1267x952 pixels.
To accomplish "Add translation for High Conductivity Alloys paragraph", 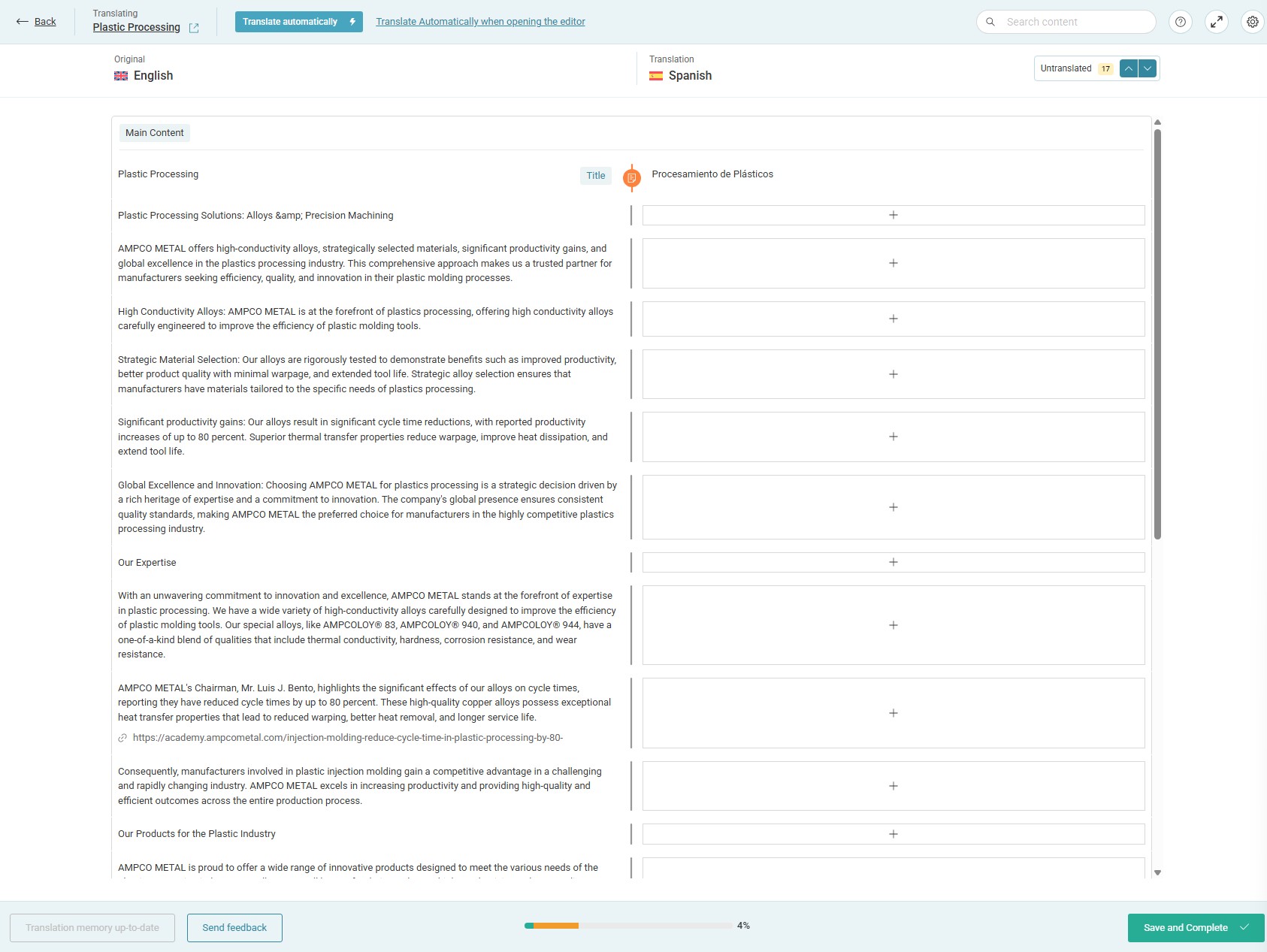I will (x=894, y=319).
